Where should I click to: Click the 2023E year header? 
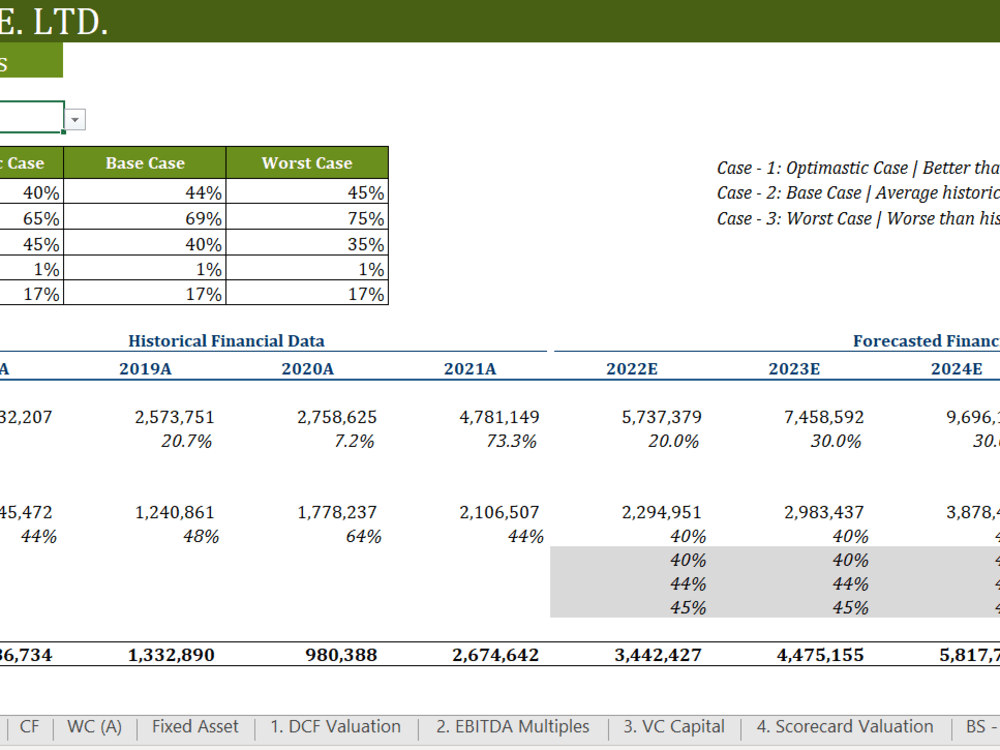(794, 369)
